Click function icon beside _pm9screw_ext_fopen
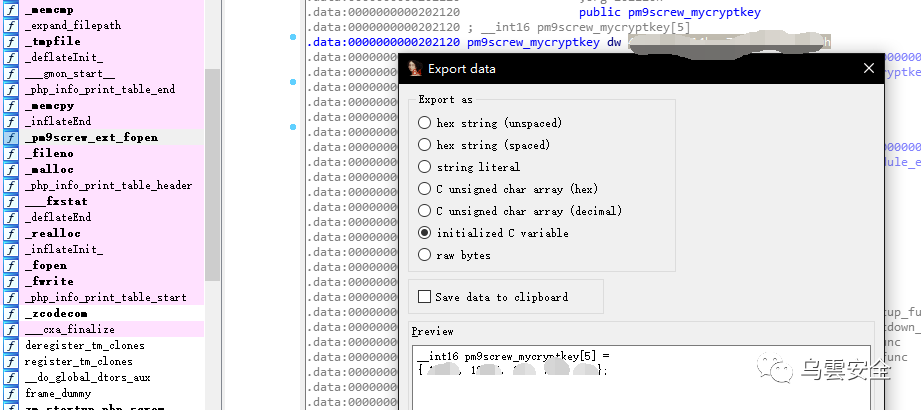This screenshot has width=921, height=410. 11,137
